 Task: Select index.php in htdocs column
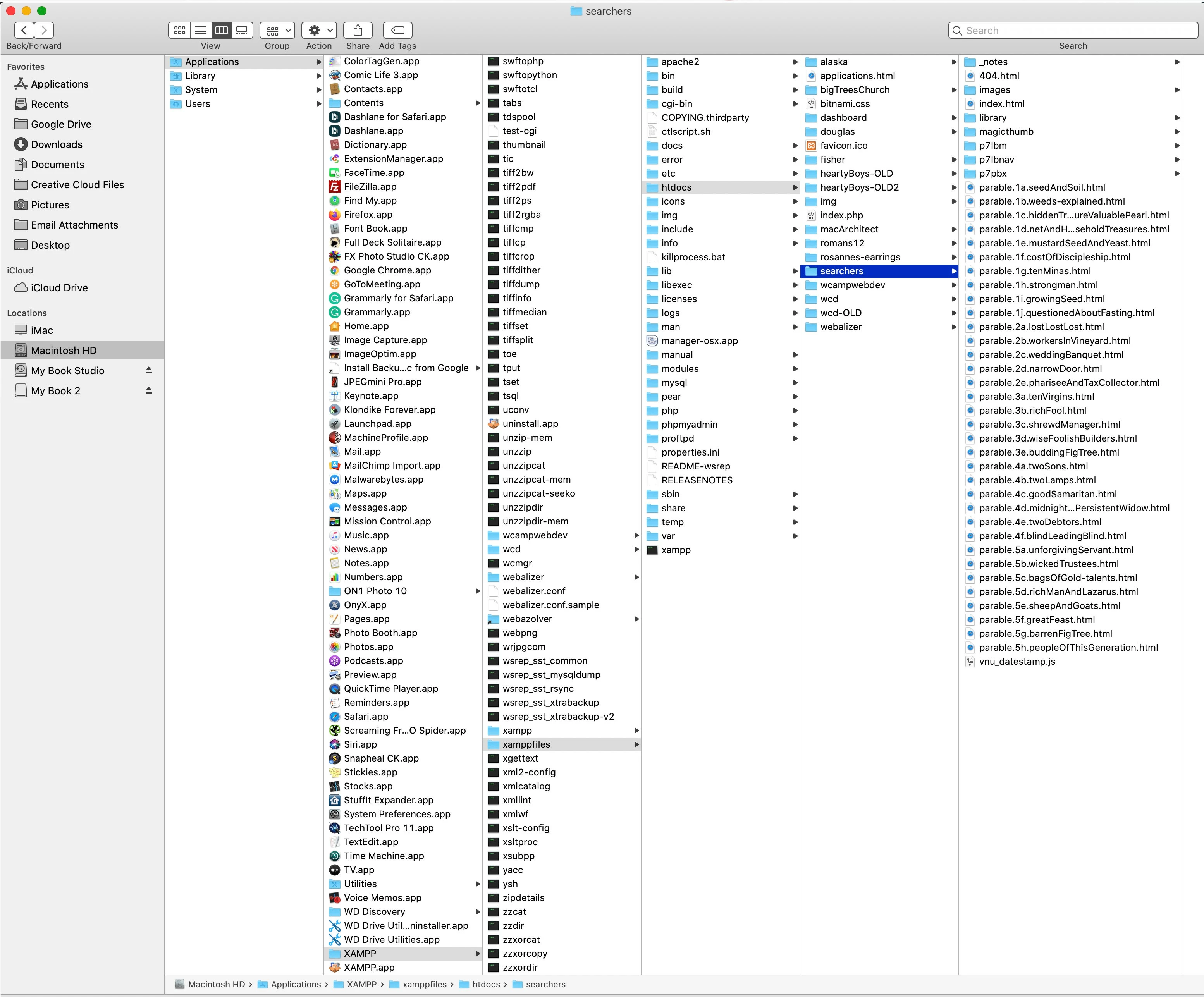point(841,215)
